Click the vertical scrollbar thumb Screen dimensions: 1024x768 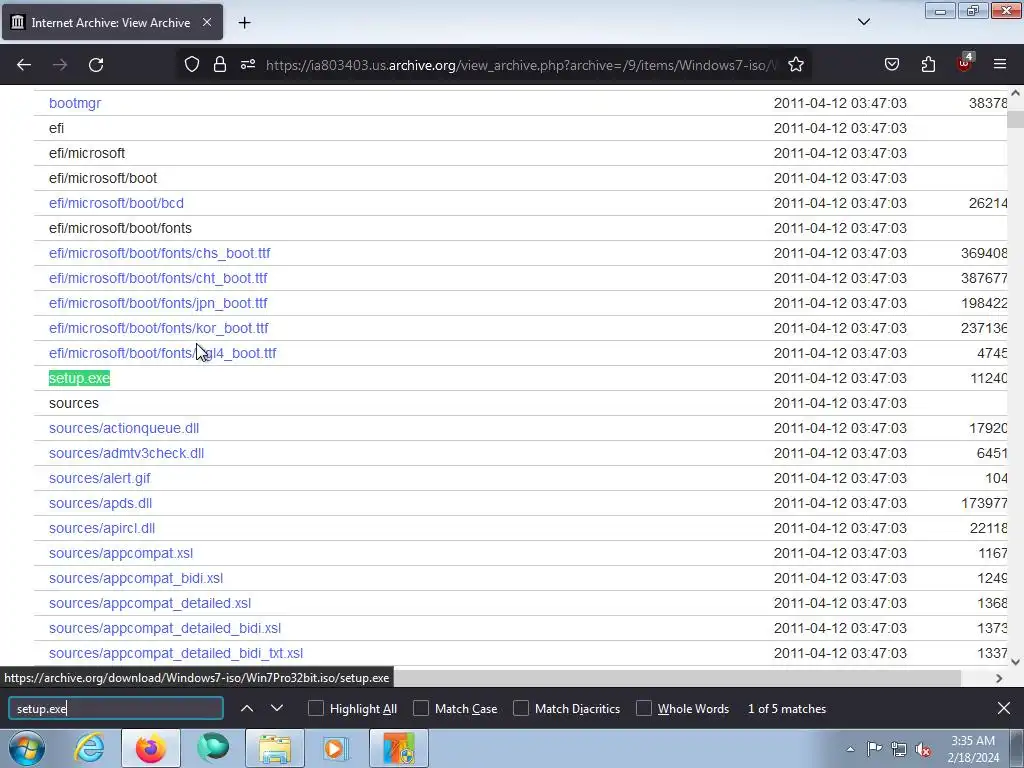click(x=1015, y=119)
